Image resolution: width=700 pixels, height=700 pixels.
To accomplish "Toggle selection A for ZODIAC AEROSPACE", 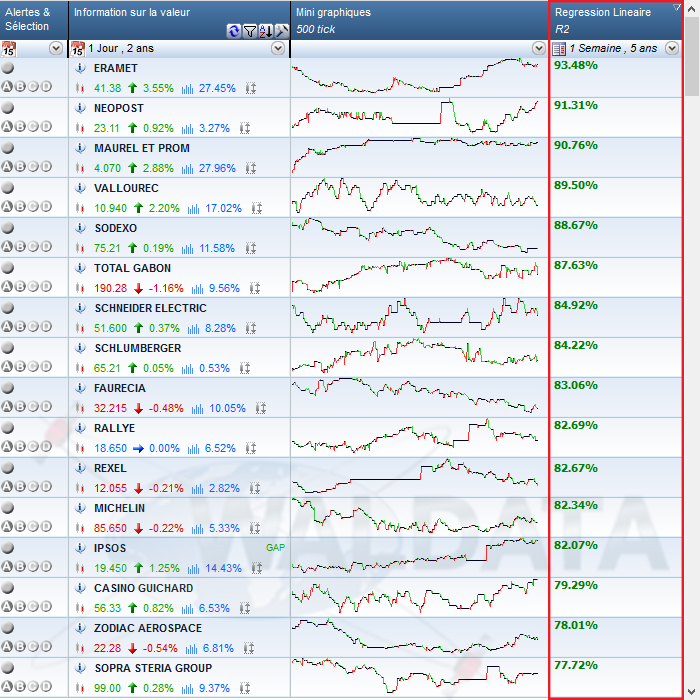I will (x=7, y=646).
